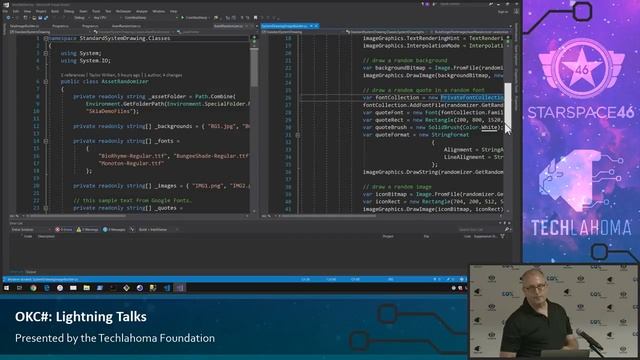640x360 pixels.
Task: Open the Window menu
Action: click(x=159, y=11)
